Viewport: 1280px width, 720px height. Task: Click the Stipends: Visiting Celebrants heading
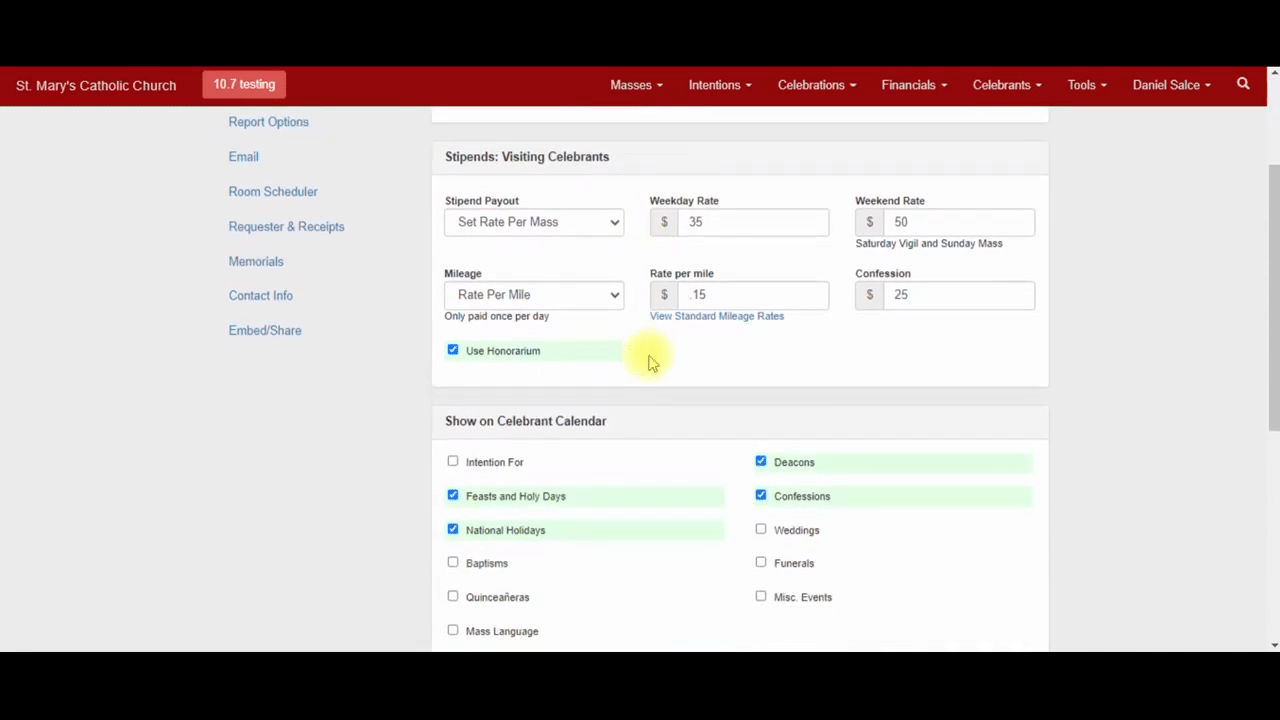point(527,157)
